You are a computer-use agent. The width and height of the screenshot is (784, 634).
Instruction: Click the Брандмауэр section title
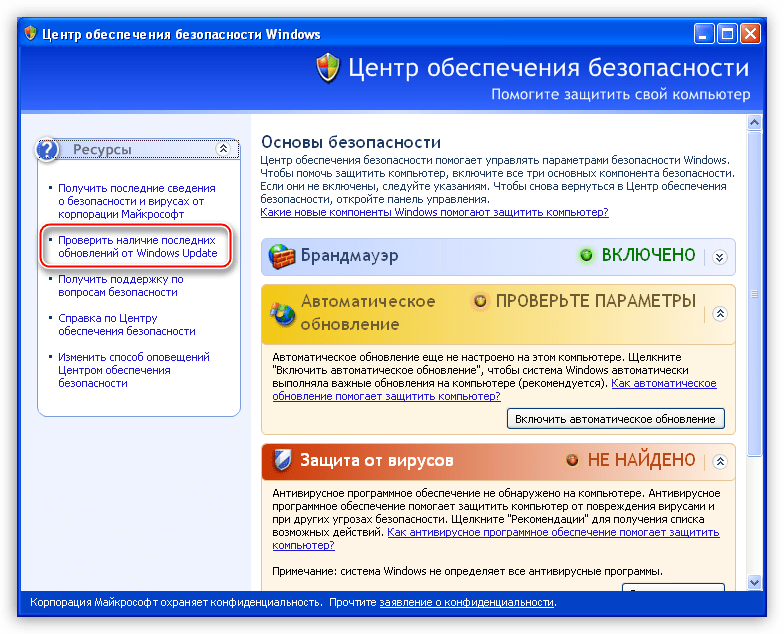(349, 256)
